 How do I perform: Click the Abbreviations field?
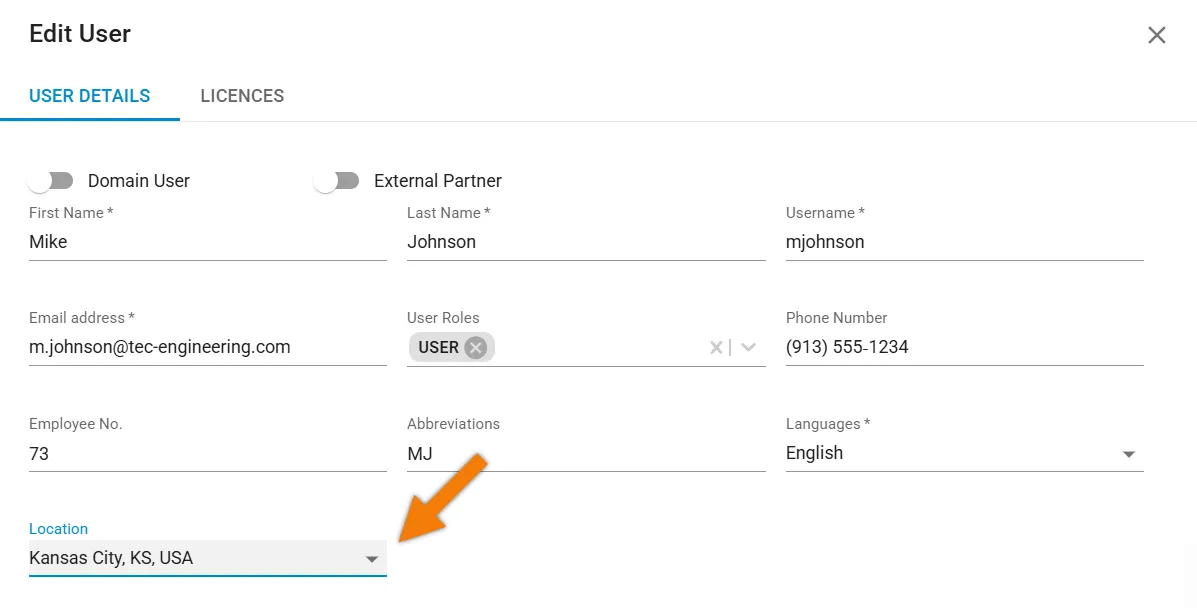coord(586,454)
